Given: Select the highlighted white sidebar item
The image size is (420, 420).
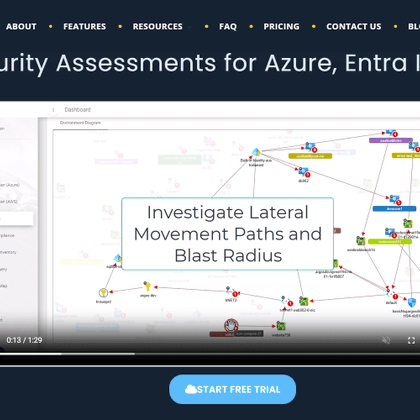Looking at the screenshot, I should click(x=16, y=219).
